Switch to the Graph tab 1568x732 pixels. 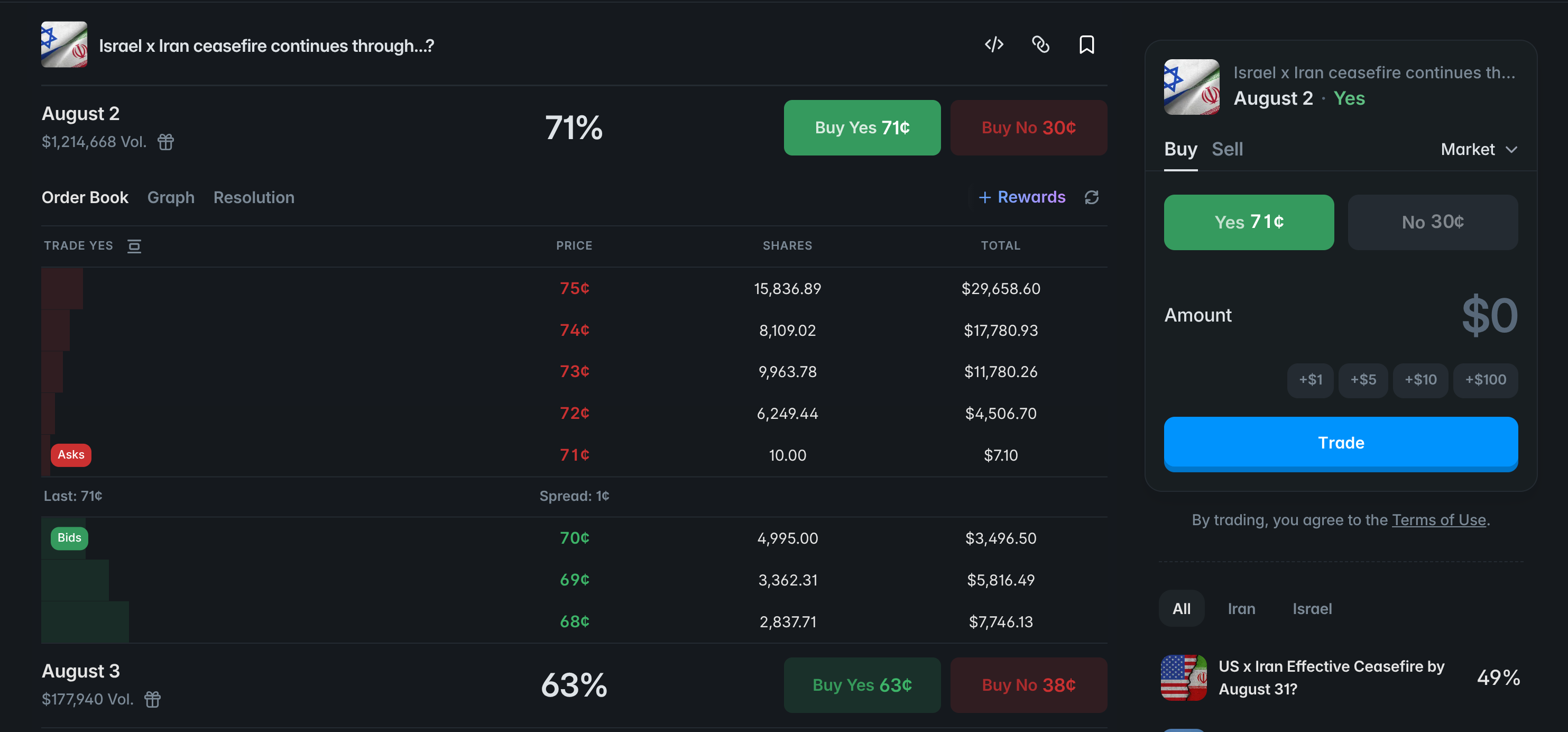(170, 197)
